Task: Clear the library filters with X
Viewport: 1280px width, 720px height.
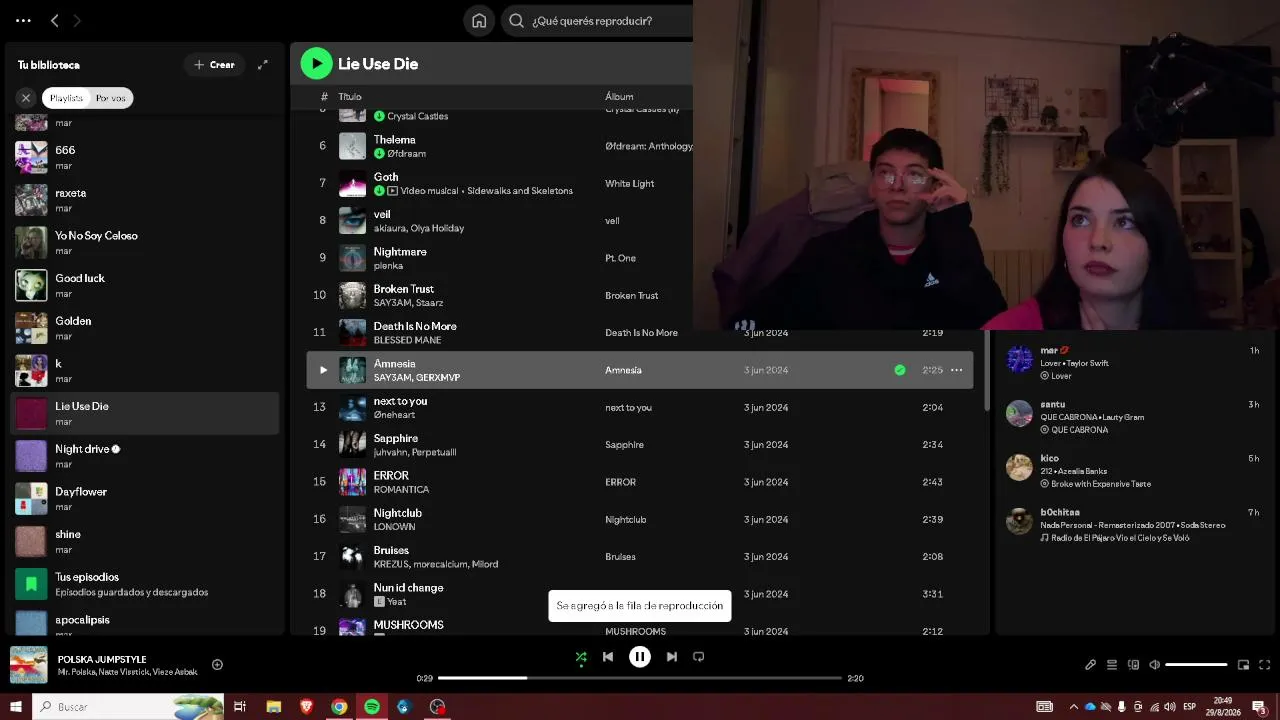Action: 26,98
